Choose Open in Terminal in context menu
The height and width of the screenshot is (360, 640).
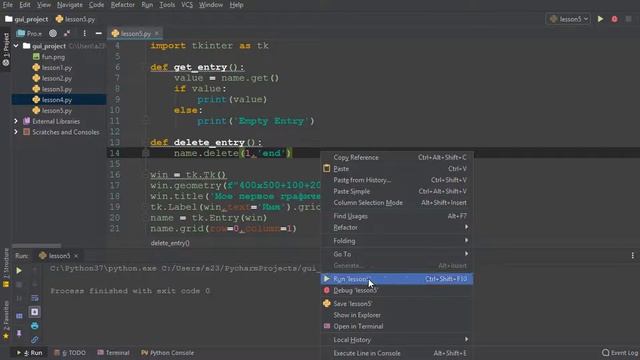[397, 326]
